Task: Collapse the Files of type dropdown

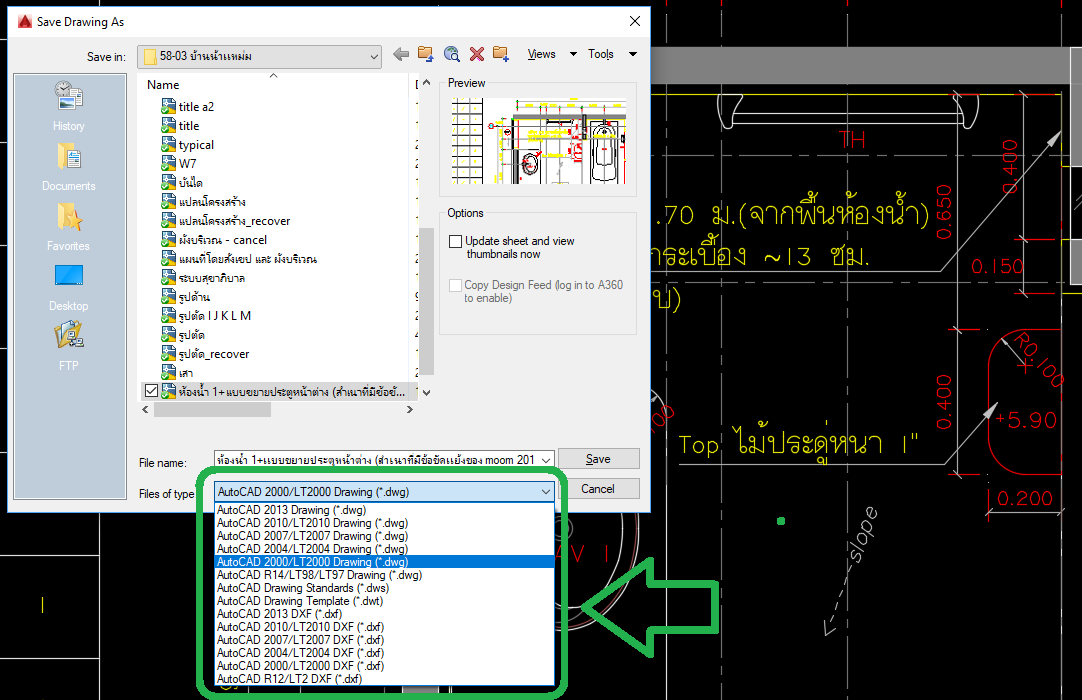Action: pos(546,492)
